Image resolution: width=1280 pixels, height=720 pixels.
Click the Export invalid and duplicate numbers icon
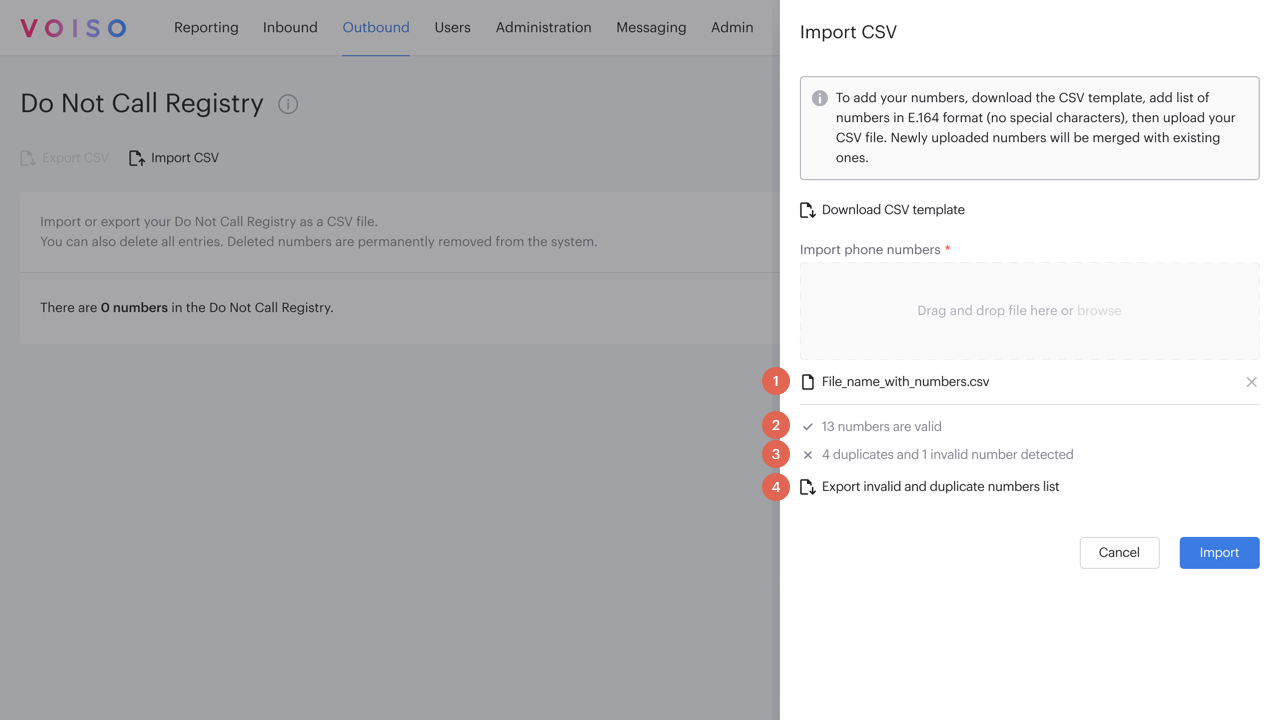click(806, 487)
